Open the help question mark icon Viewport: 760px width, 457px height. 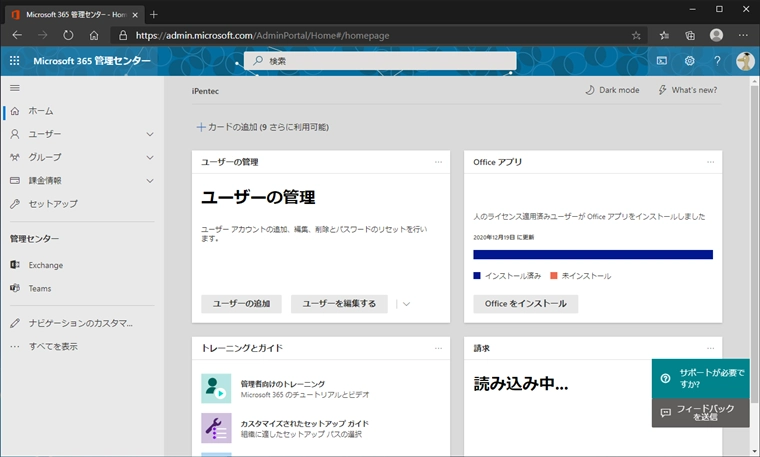(x=717, y=61)
